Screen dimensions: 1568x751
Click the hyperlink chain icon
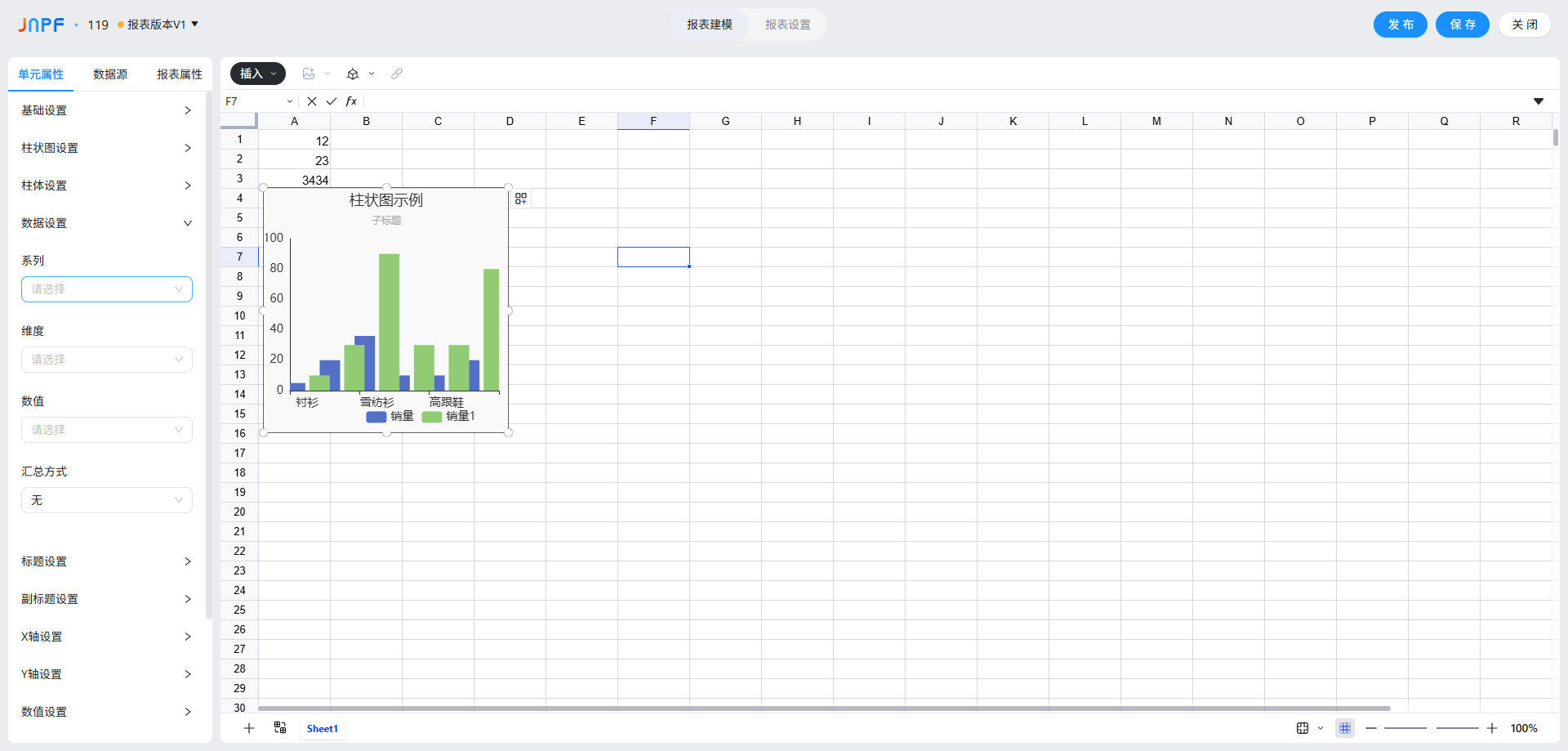click(397, 74)
